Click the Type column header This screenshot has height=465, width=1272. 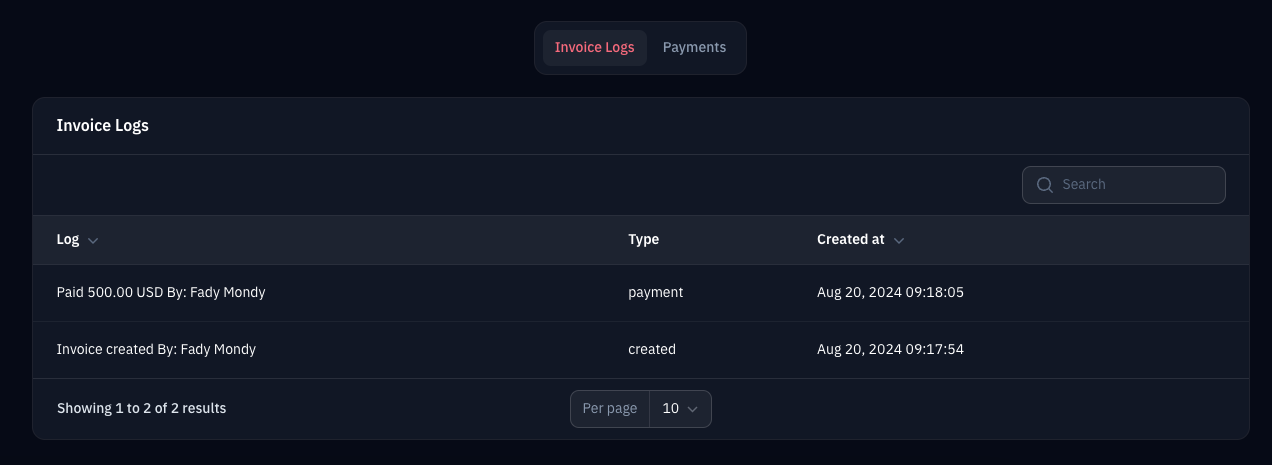tap(643, 240)
